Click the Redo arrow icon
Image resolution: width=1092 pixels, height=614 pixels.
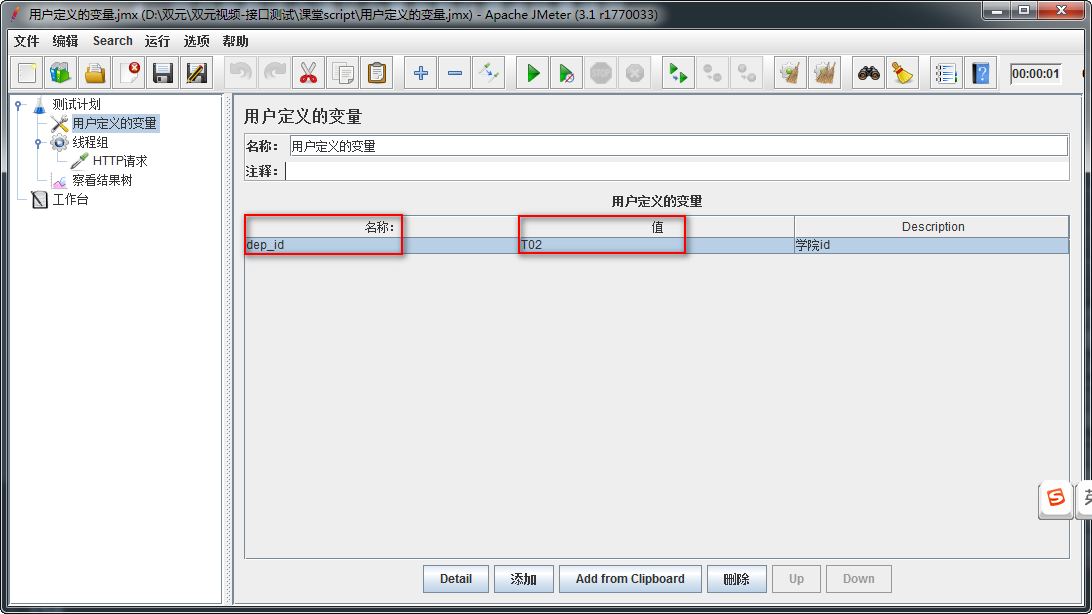[275, 73]
